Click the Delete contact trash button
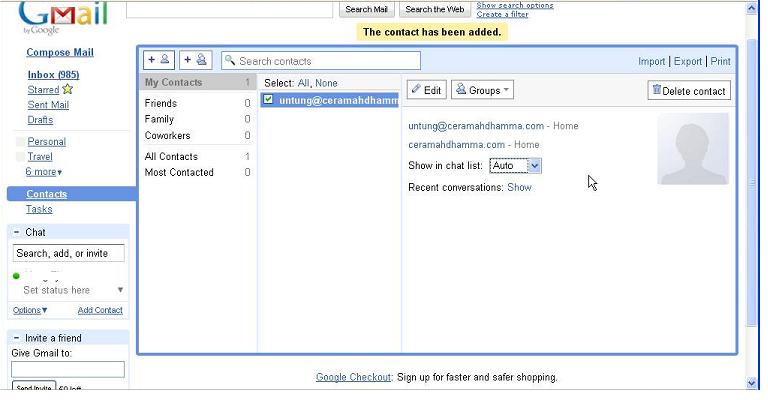 [x=689, y=91]
